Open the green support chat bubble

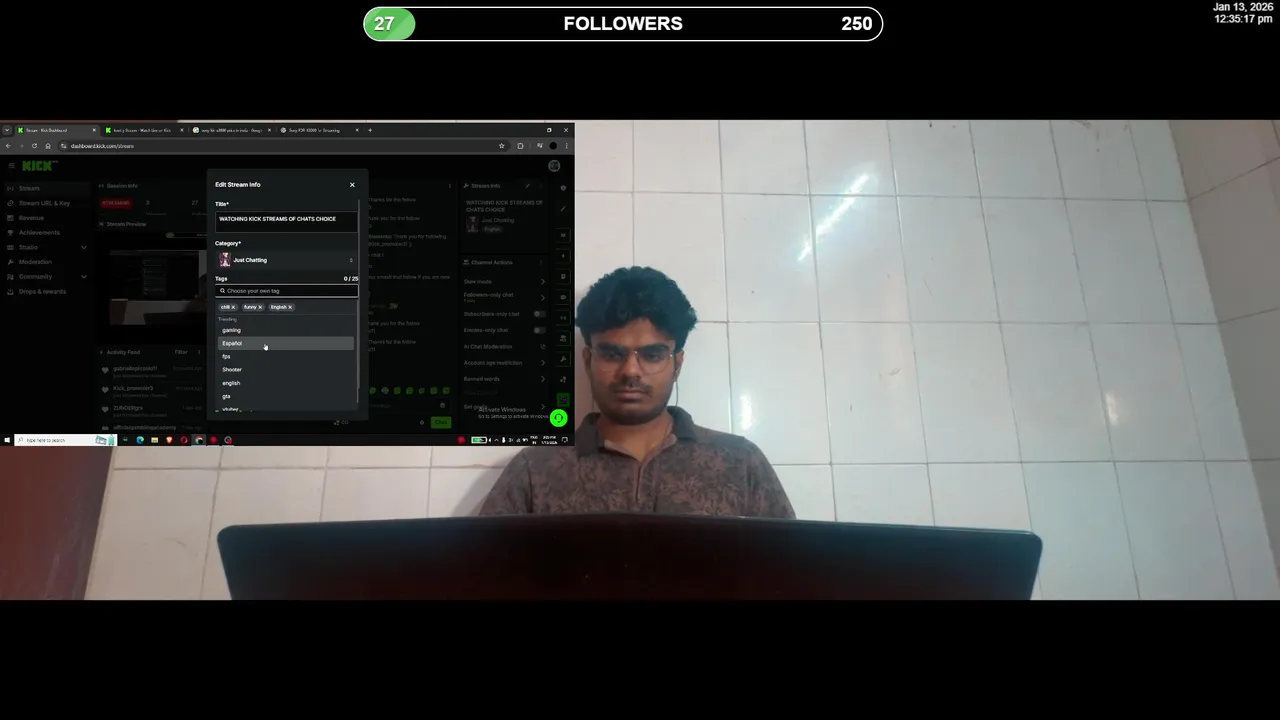[559, 419]
